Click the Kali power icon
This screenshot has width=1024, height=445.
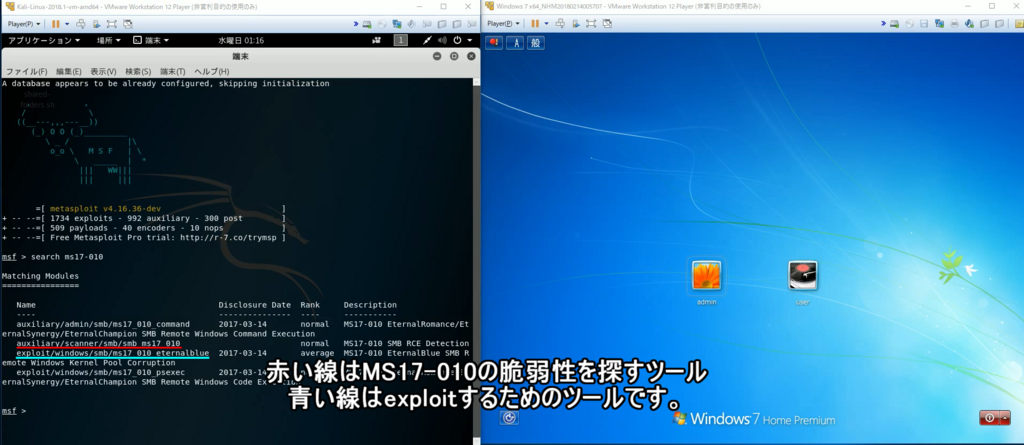[x=457, y=41]
